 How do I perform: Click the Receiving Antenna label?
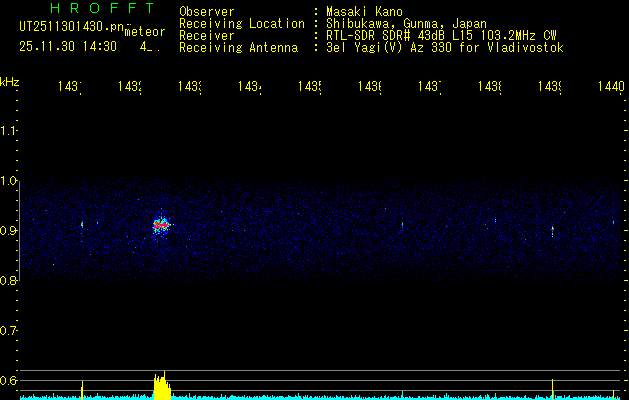pyautogui.click(x=238, y=48)
